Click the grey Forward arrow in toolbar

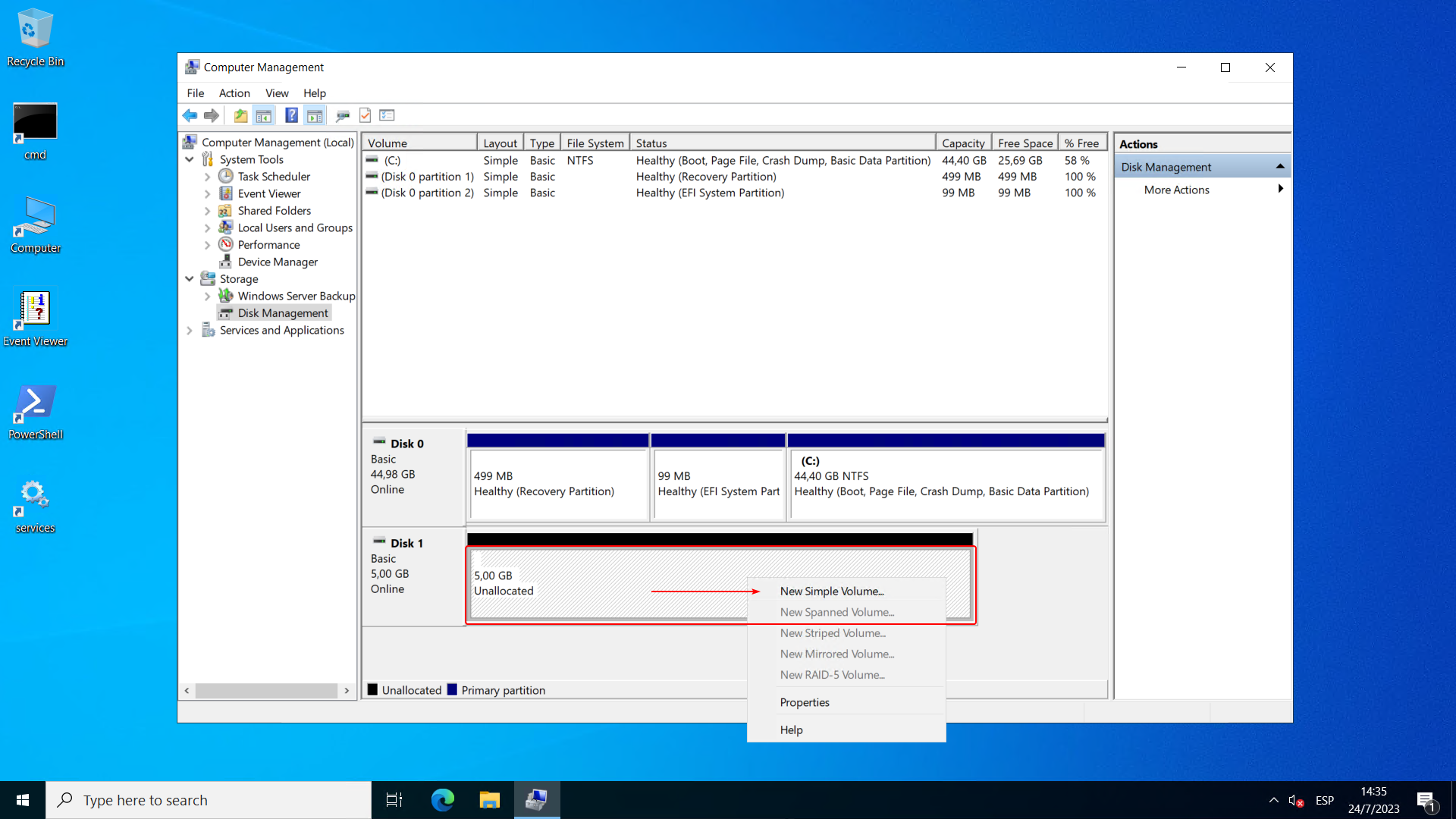212,115
